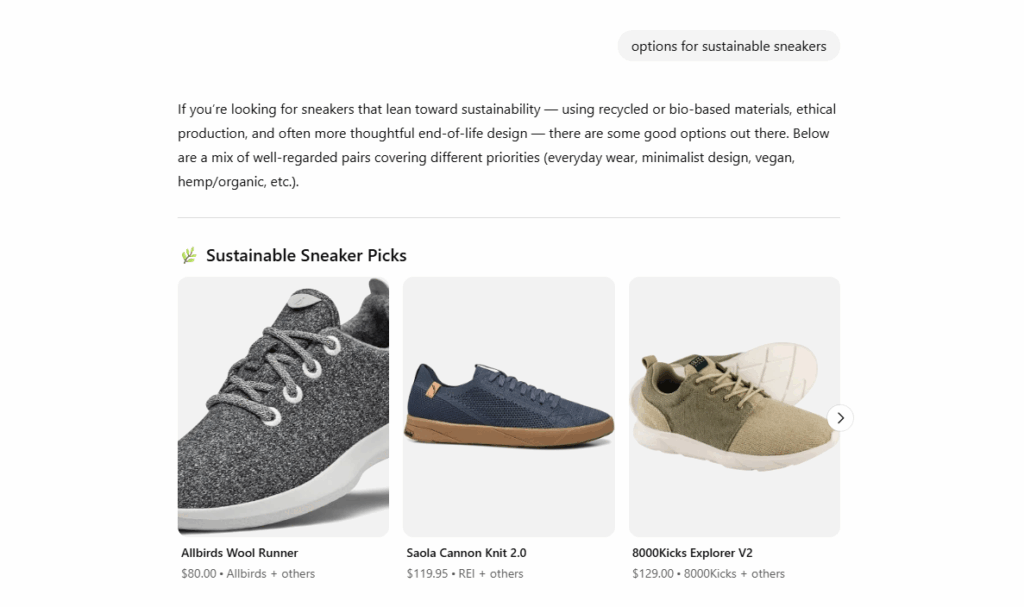Click the leaf icon beside Sustainable Sneaker Picks
1024x607 pixels.
[x=189, y=256]
